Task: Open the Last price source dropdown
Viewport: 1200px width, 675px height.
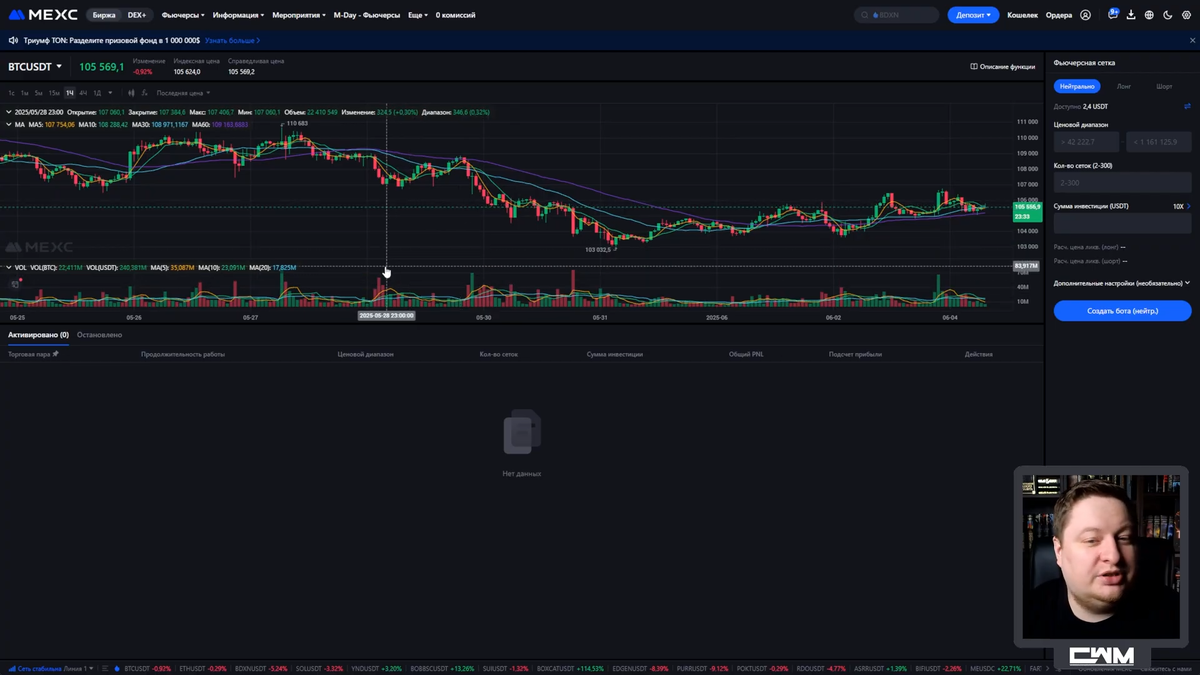Action: (183, 93)
